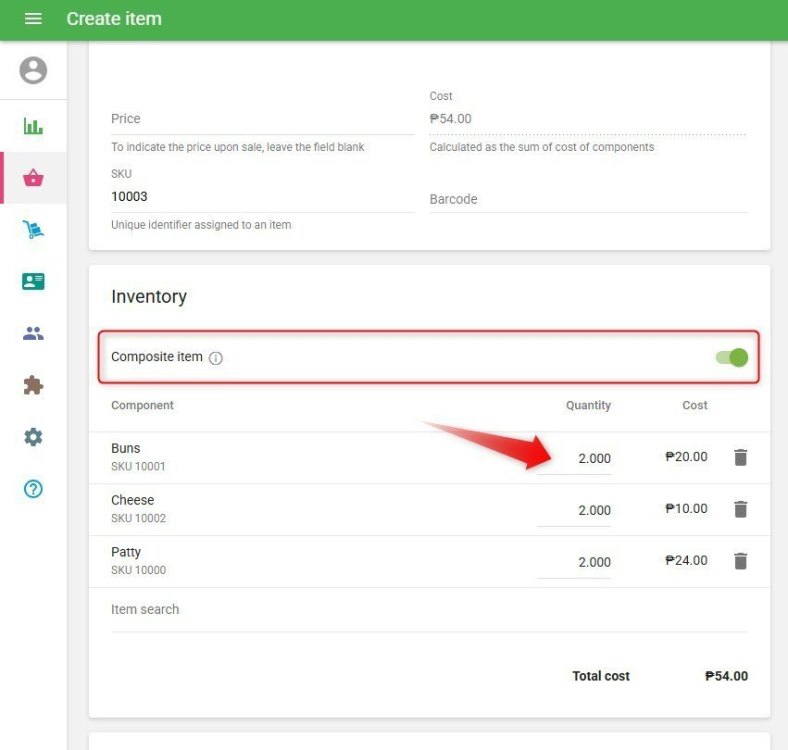This screenshot has height=750, width=788.
Task: Click the Barcode input field
Action: pos(588,199)
